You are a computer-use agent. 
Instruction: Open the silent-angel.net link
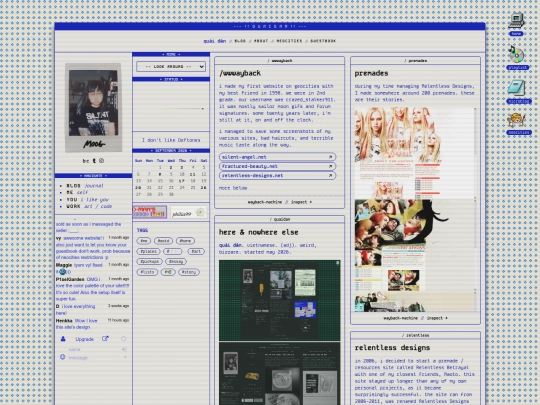[278, 157]
